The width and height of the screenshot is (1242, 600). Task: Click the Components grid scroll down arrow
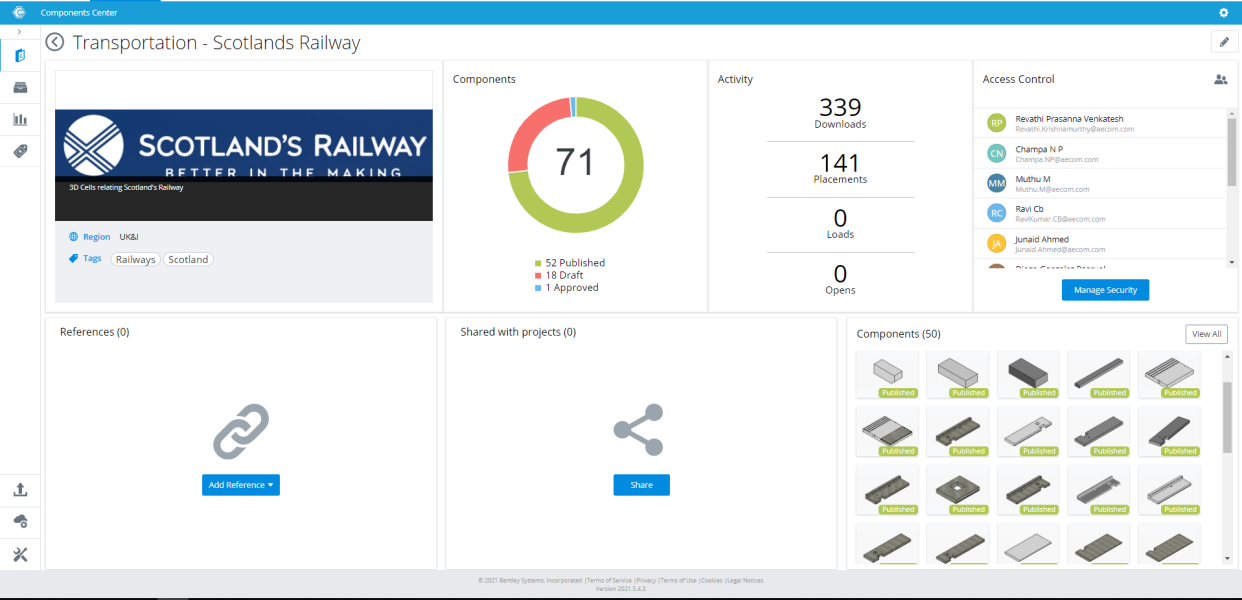pyautogui.click(x=1228, y=557)
